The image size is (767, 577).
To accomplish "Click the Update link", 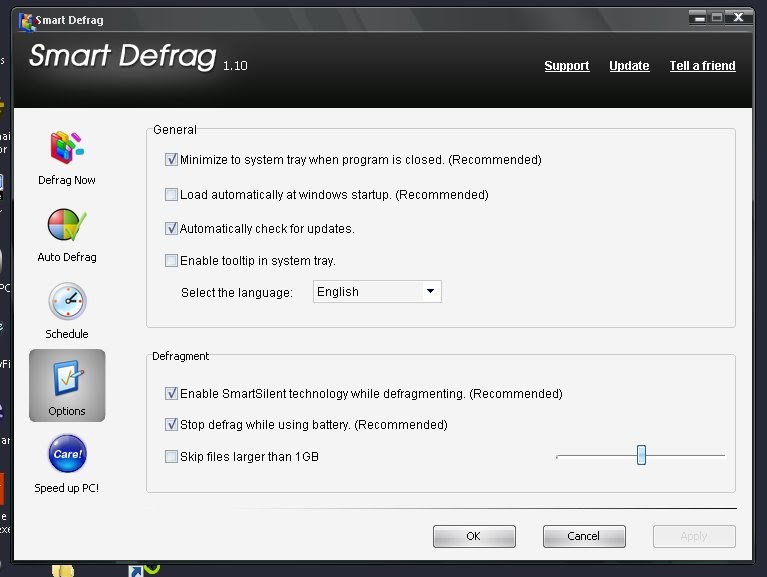I will point(629,66).
